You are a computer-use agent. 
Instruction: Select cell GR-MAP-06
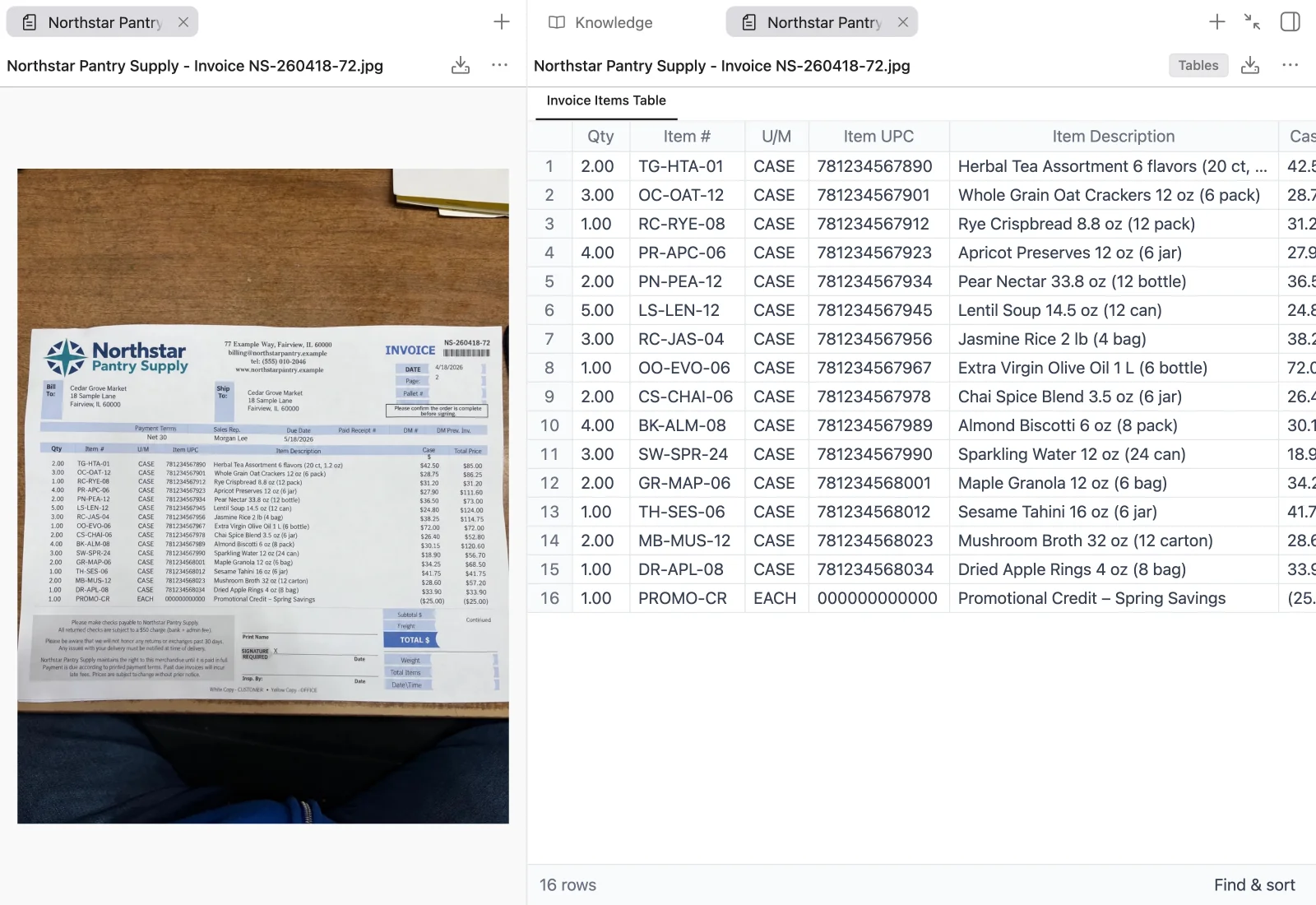tap(687, 483)
